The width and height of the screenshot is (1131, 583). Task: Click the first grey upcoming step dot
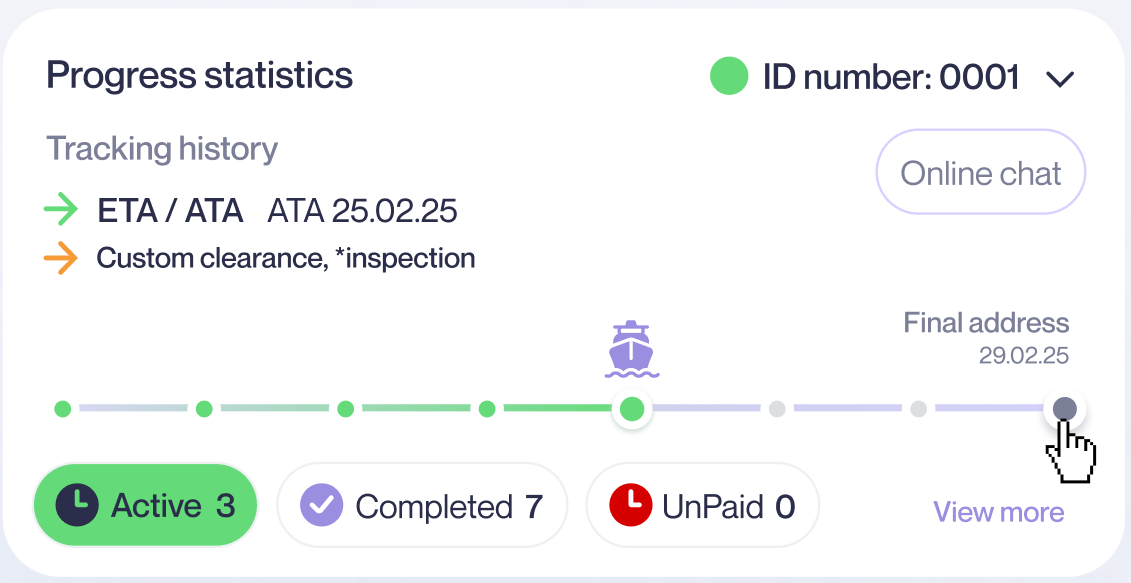pyautogui.click(x=777, y=408)
